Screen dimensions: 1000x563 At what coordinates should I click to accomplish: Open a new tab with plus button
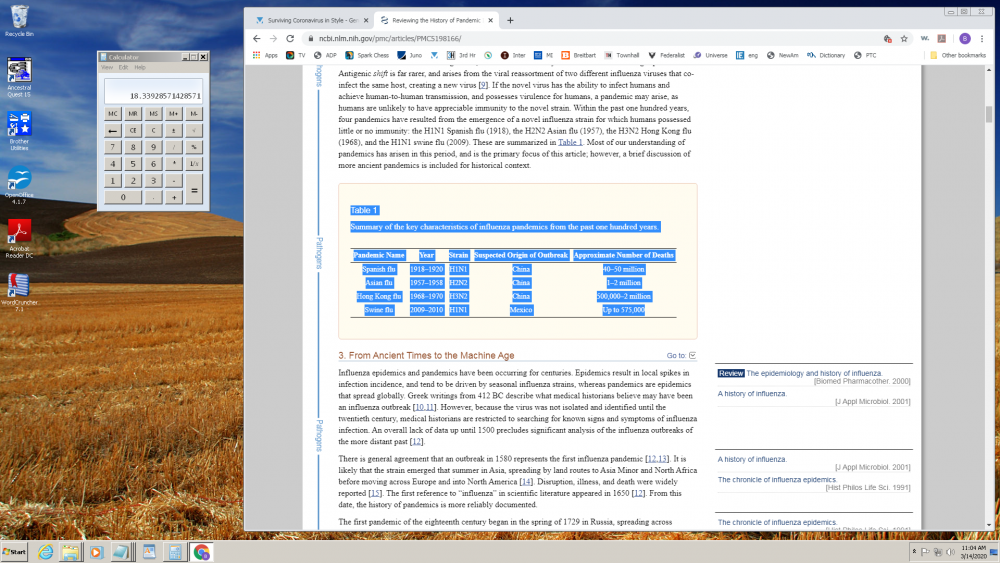click(x=510, y=20)
